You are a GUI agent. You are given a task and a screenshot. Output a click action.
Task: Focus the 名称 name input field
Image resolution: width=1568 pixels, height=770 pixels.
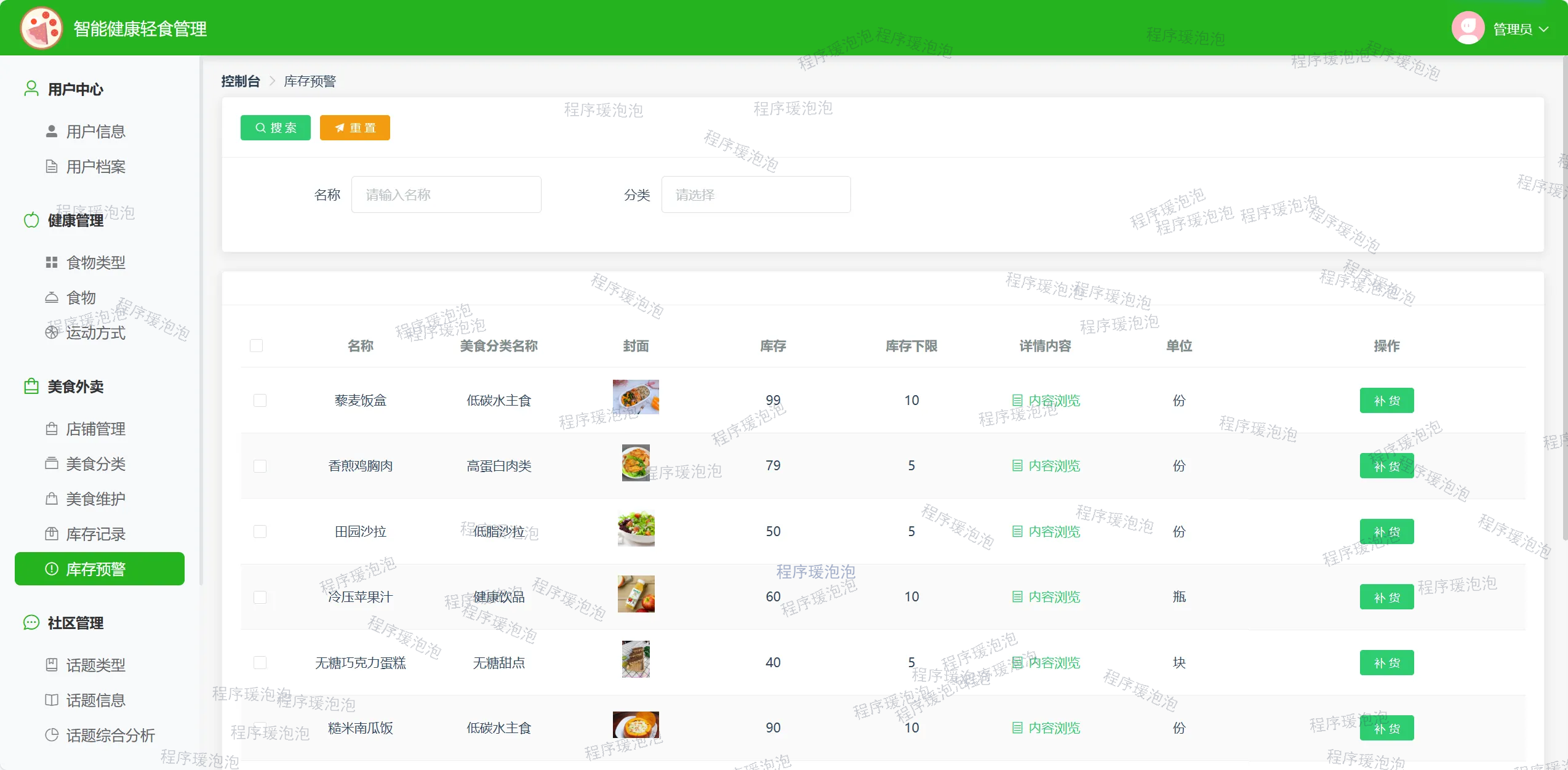[446, 195]
